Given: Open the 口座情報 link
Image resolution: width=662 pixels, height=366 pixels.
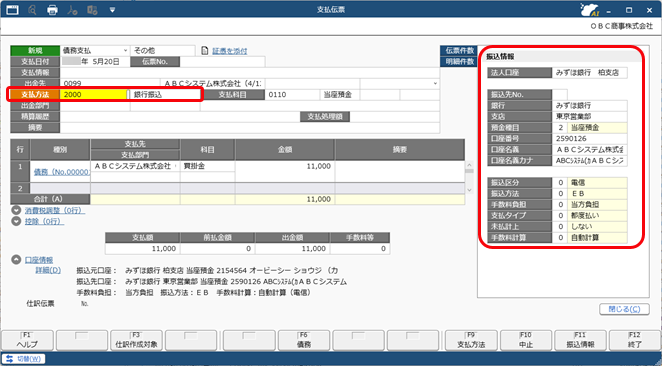Looking at the screenshot, I should click(x=39, y=260).
